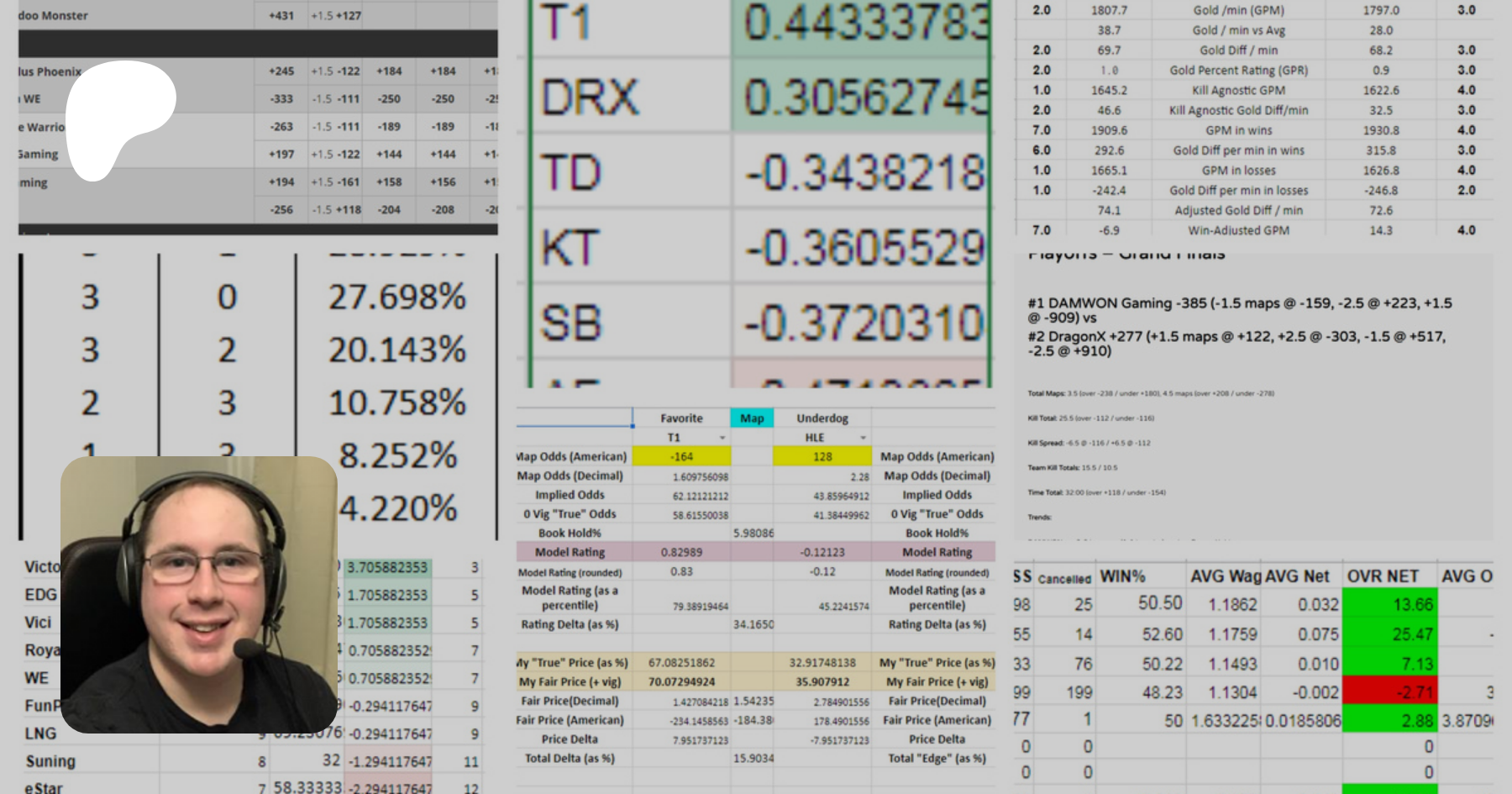Click the WIN% column header
1512x794 pixels.
[1122, 576]
